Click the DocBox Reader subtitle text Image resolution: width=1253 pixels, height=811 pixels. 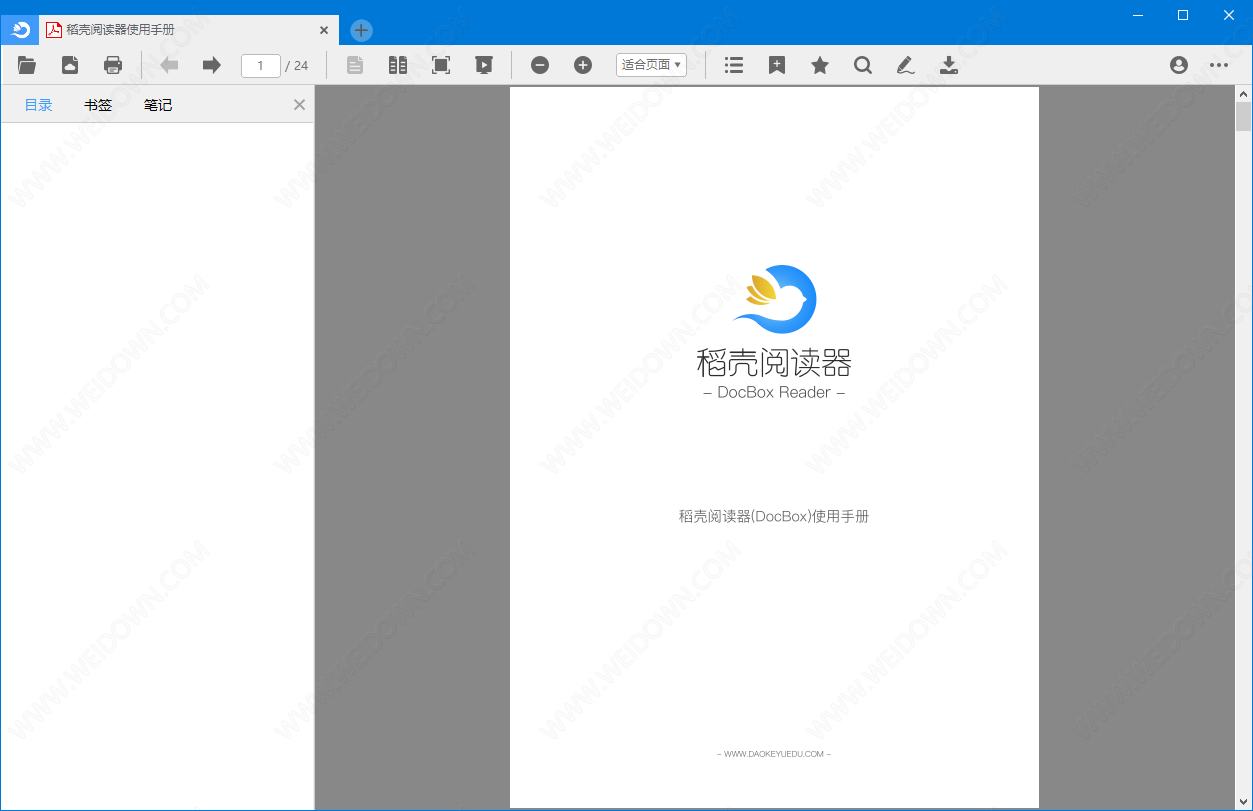(x=774, y=392)
